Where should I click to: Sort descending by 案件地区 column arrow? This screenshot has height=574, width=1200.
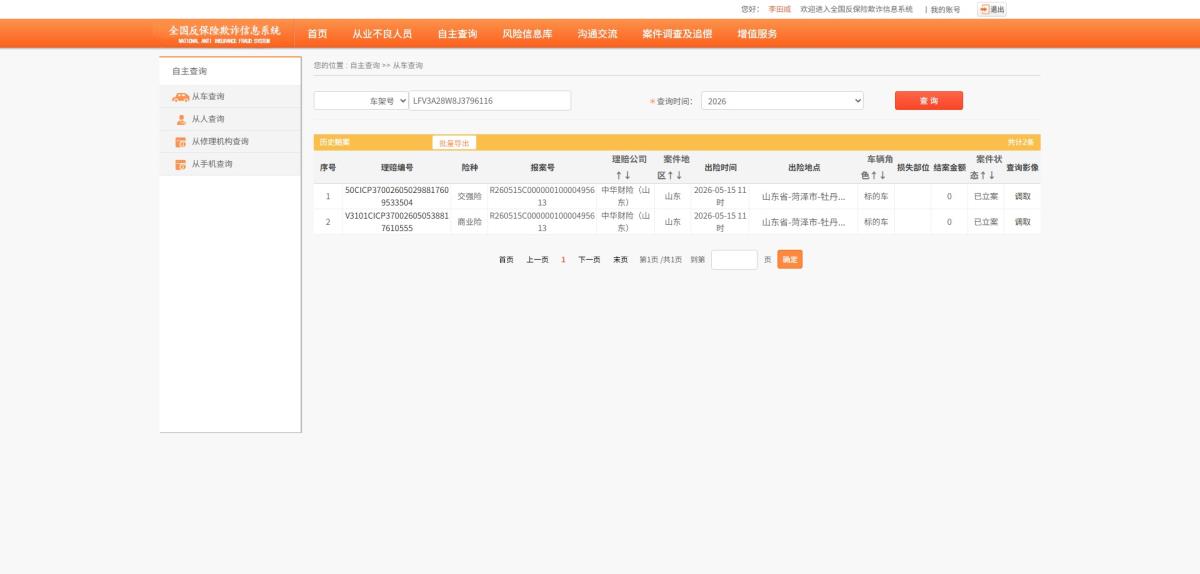(x=678, y=175)
